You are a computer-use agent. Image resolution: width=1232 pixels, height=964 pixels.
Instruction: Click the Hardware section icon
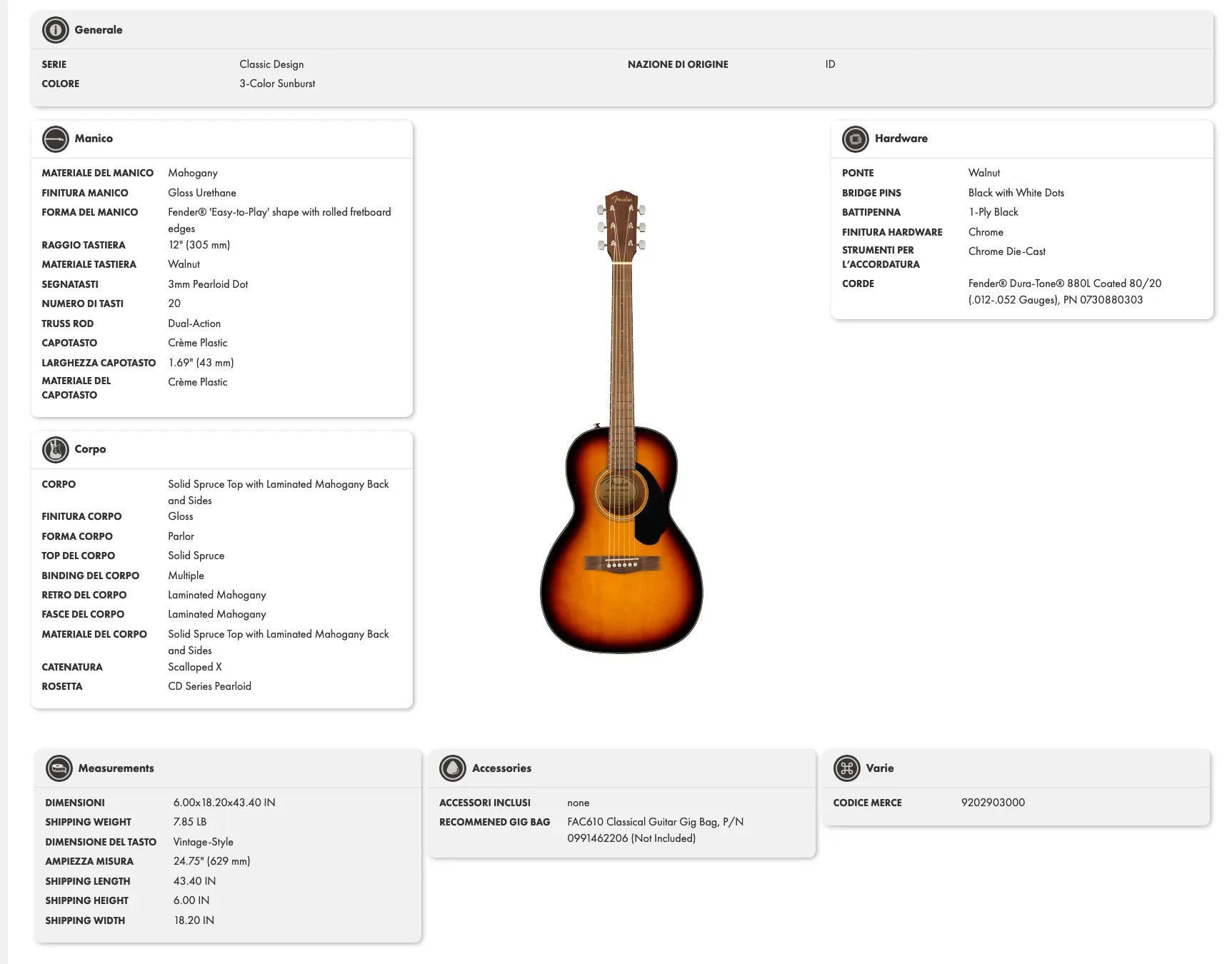[856, 139]
